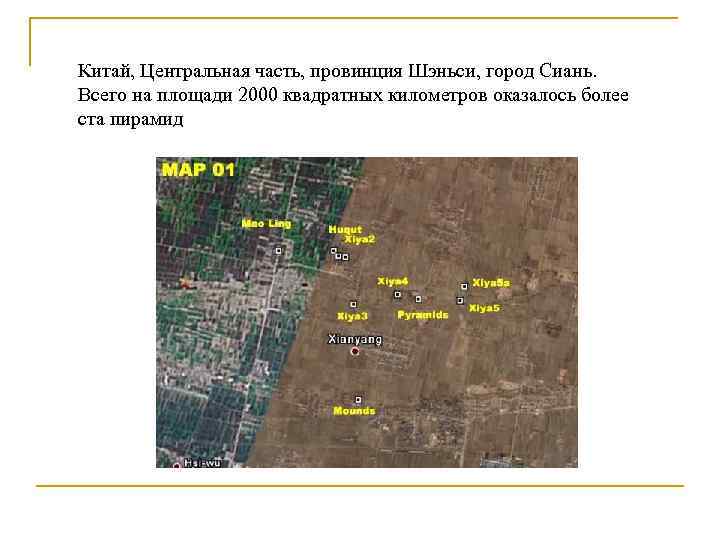Click the Mounds label

click(354, 411)
